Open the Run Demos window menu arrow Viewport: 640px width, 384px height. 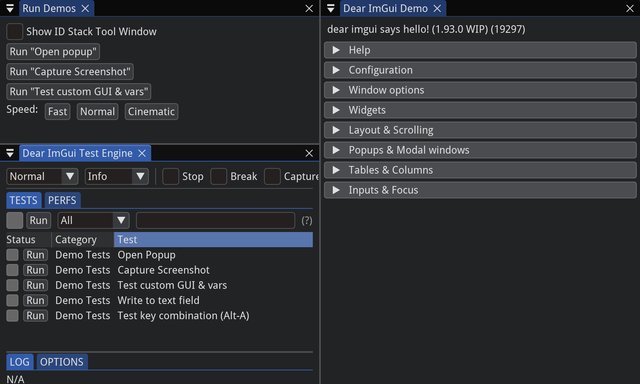click(10, 8)
